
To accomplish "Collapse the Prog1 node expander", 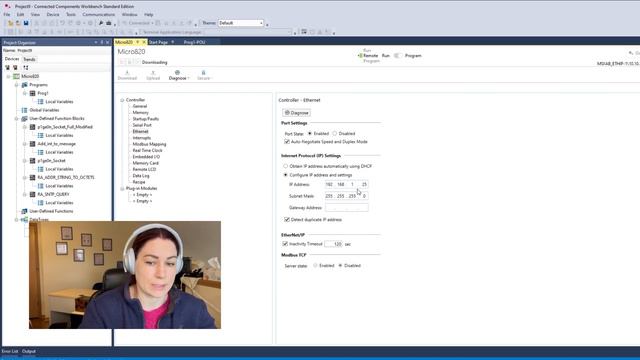I will [25, 93].
